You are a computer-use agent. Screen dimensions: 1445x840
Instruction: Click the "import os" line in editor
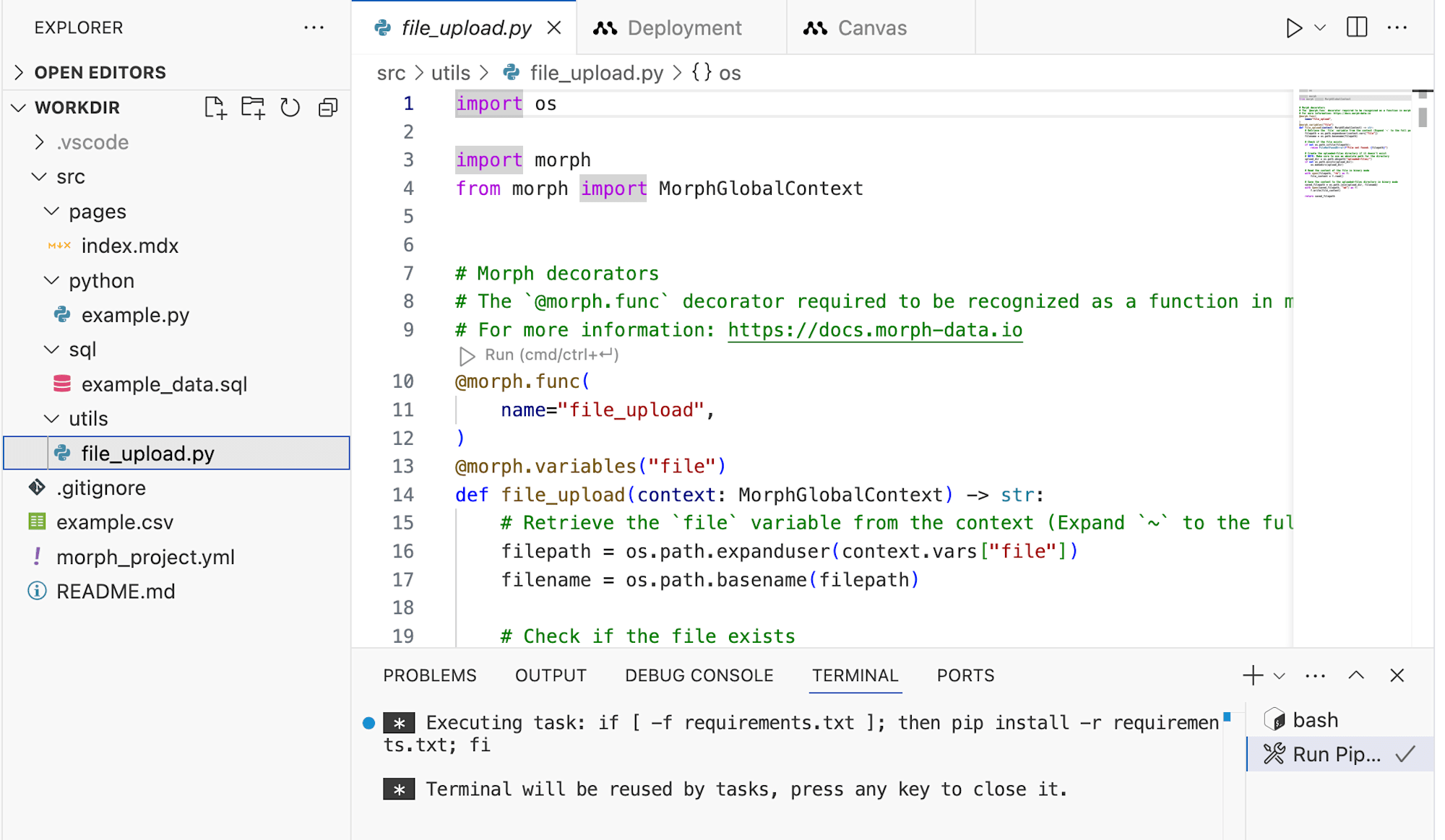point(506,104)
